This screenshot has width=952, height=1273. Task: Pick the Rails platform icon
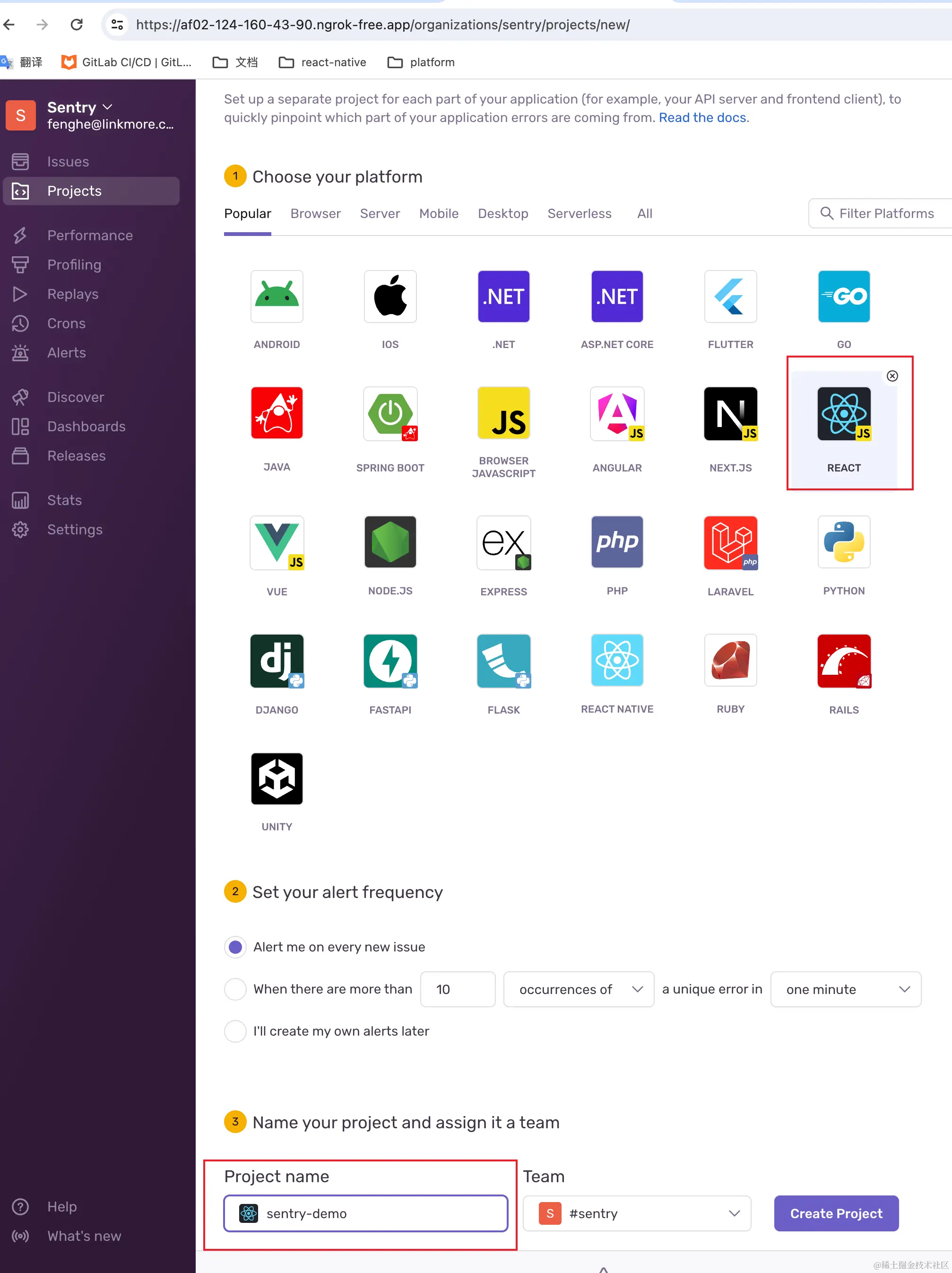pyautogui.click(x=844, y=661)
